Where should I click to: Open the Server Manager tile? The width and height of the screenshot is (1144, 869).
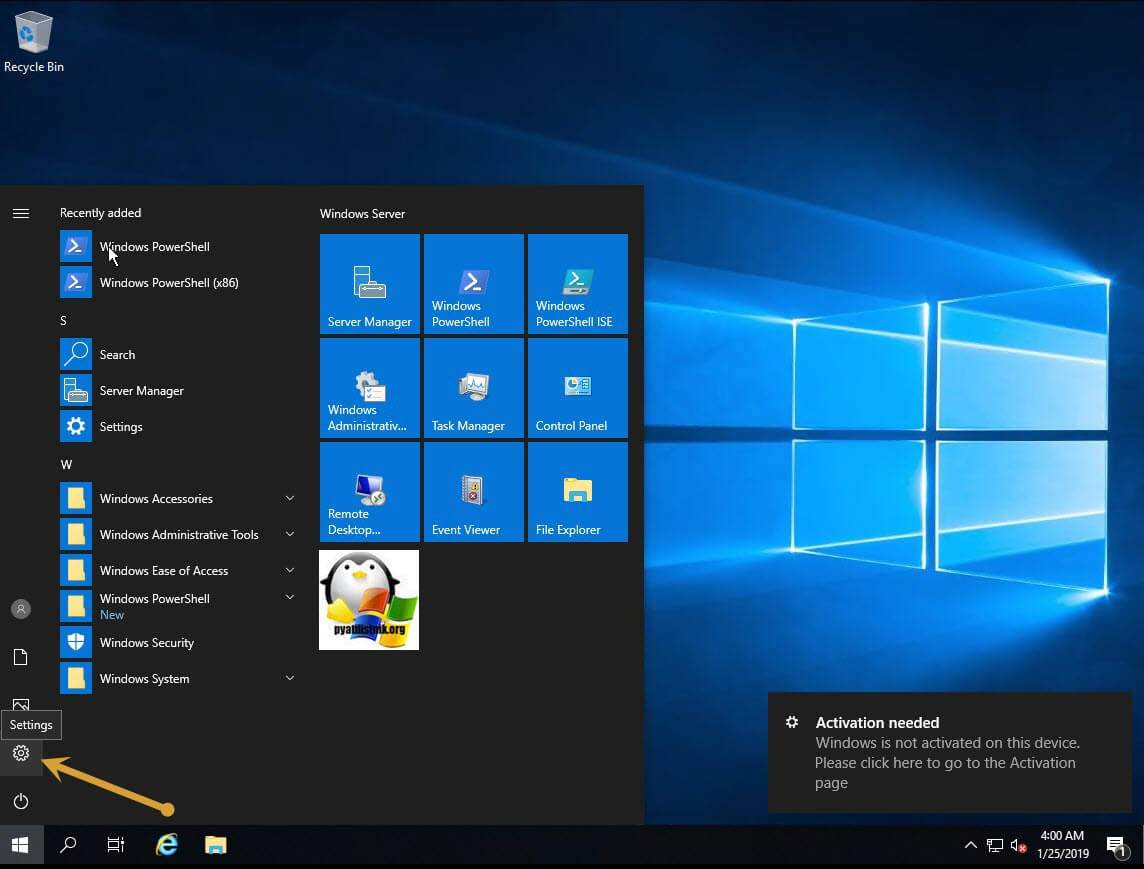pyautogui.click(x=370, y=284)
